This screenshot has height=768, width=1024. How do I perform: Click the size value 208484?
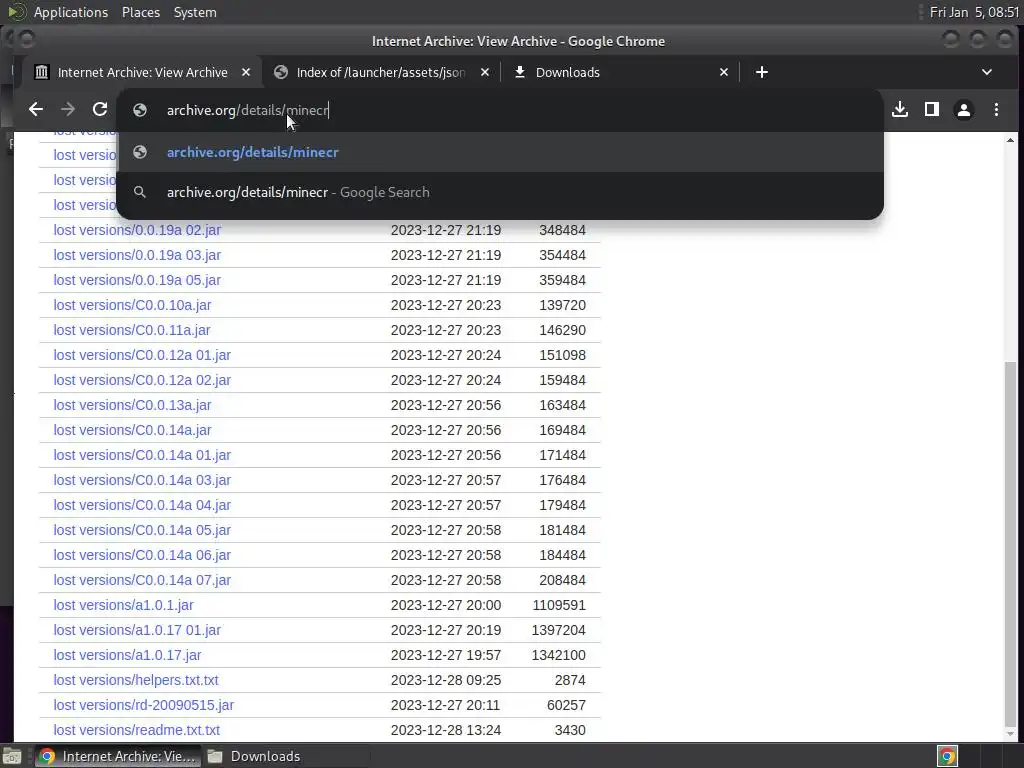tap(562, 580)
